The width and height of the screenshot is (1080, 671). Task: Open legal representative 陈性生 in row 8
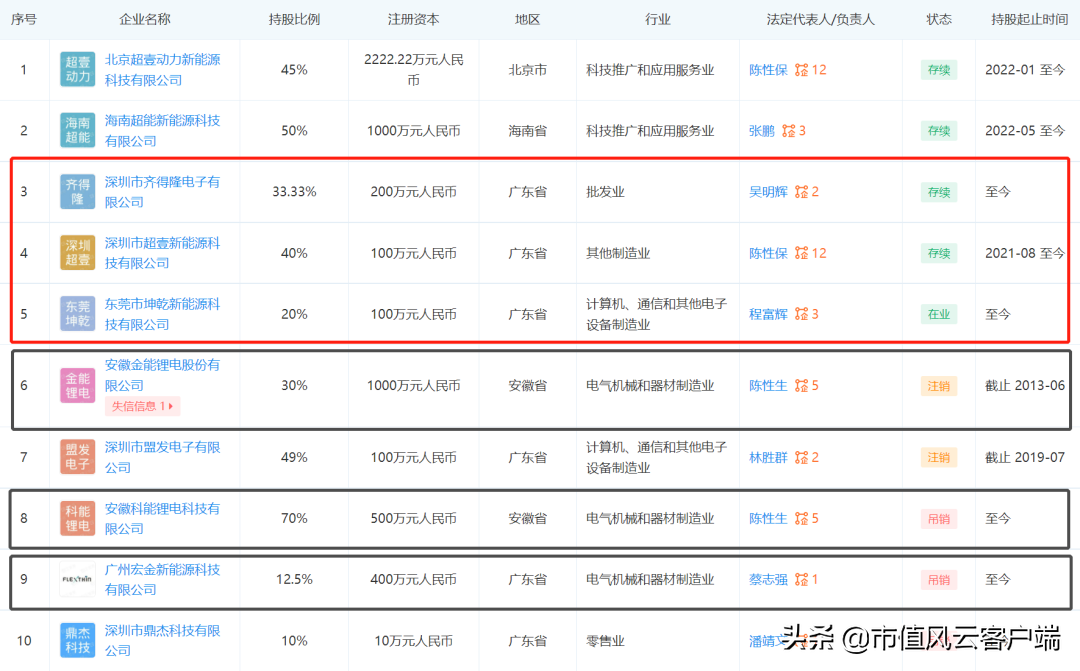click(x=768, y=519)
